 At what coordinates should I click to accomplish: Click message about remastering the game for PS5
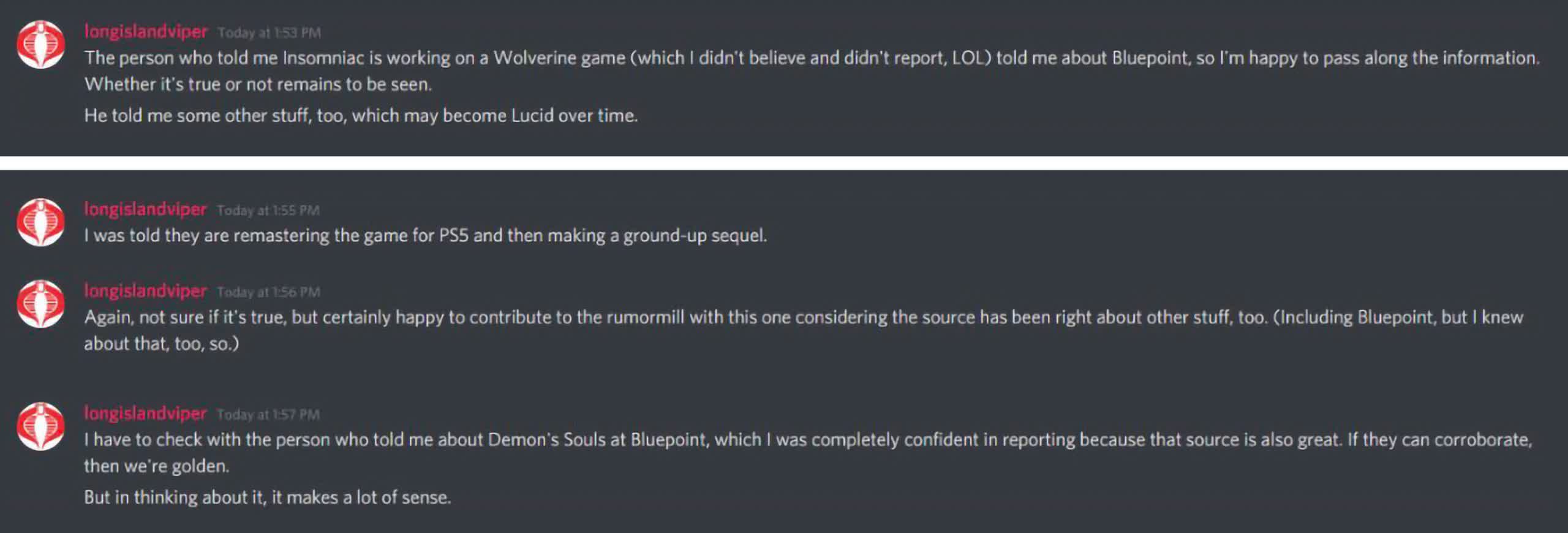point(425,235)
